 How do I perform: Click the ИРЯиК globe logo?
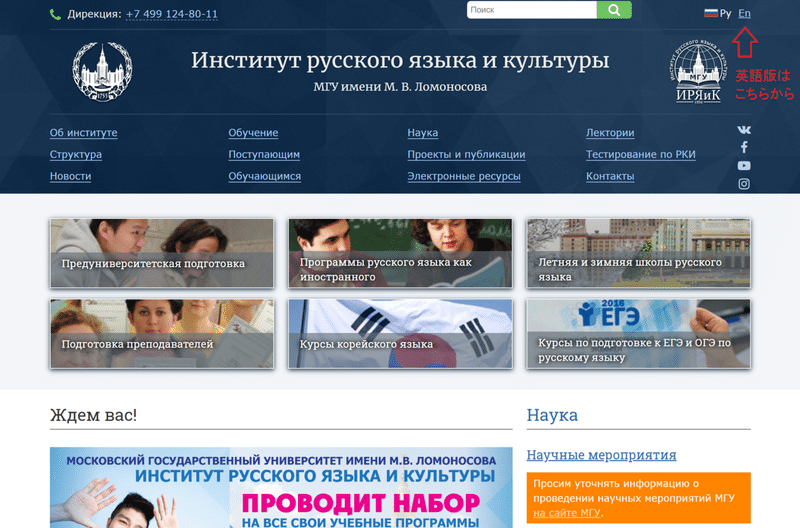[698, 71]
